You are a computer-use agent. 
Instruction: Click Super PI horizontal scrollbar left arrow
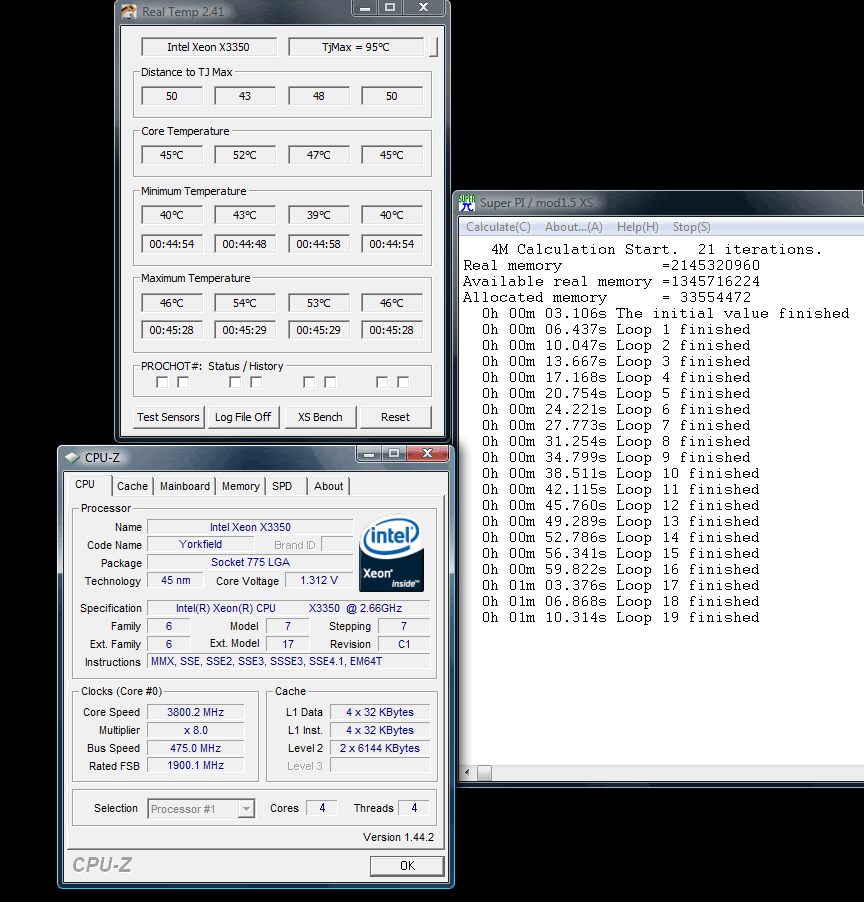coord(467,773)
